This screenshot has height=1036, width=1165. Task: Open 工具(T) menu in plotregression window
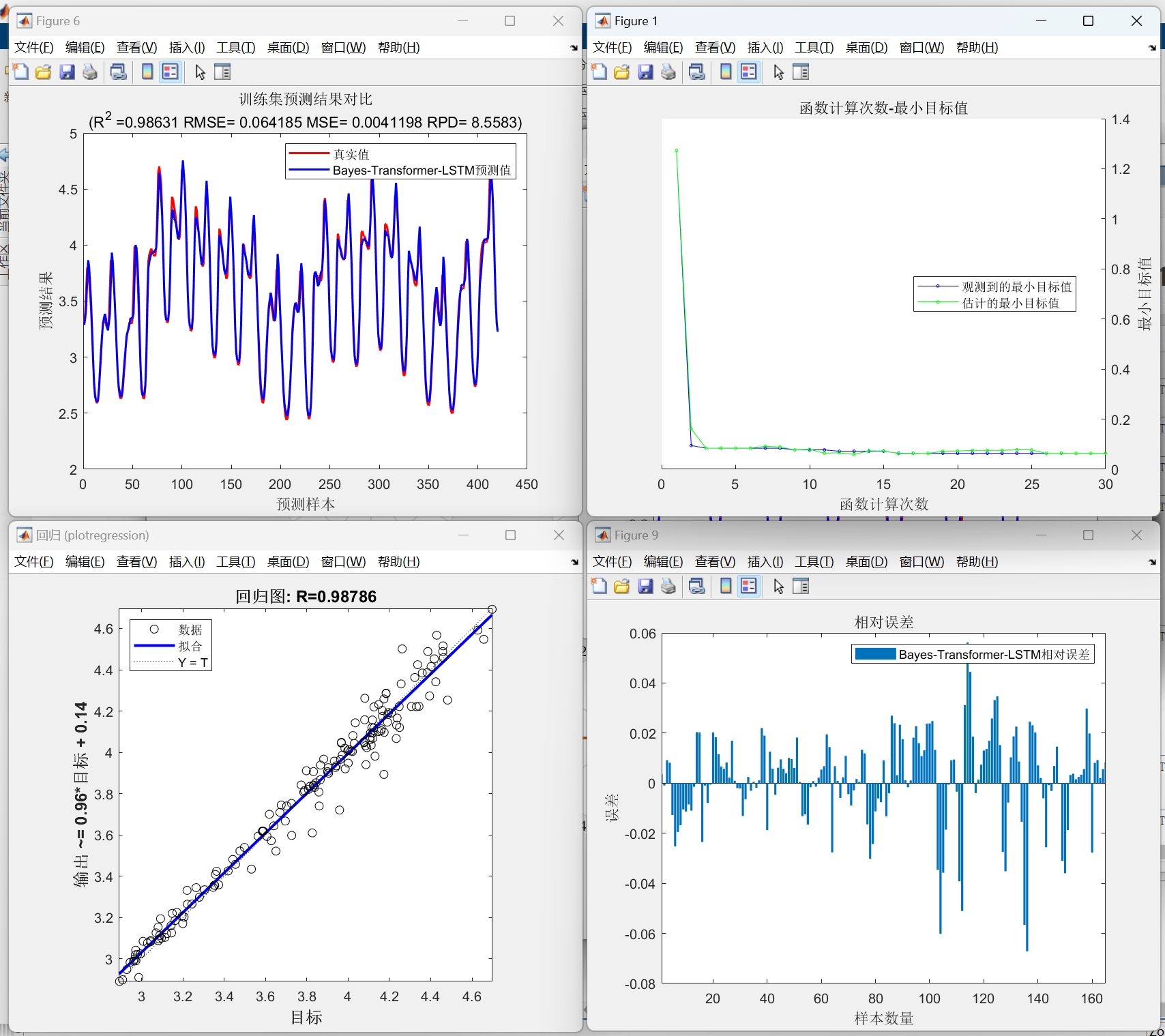(x=235, y=561)
